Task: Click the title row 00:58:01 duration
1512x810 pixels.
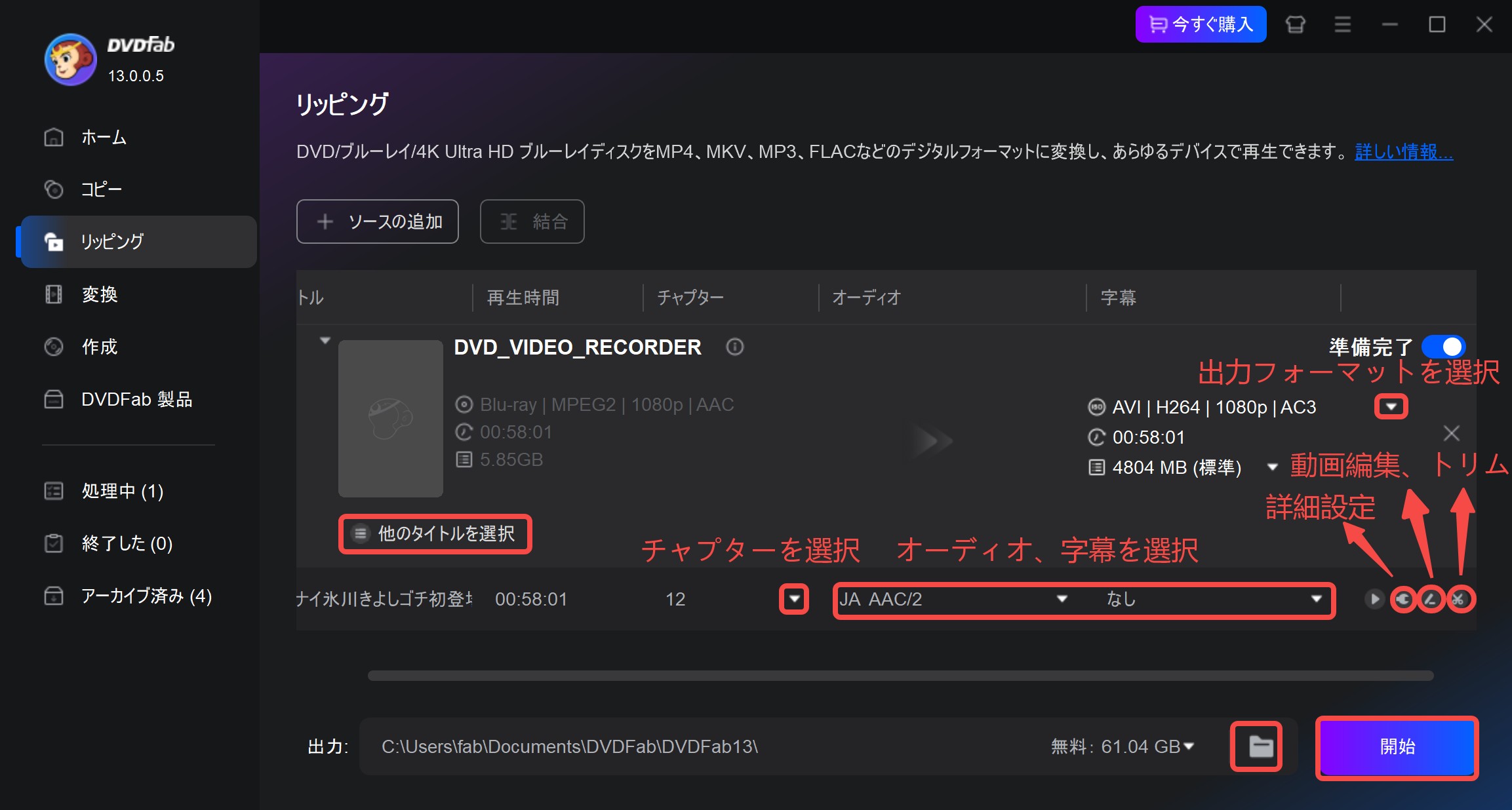Action: coord(531,599)
